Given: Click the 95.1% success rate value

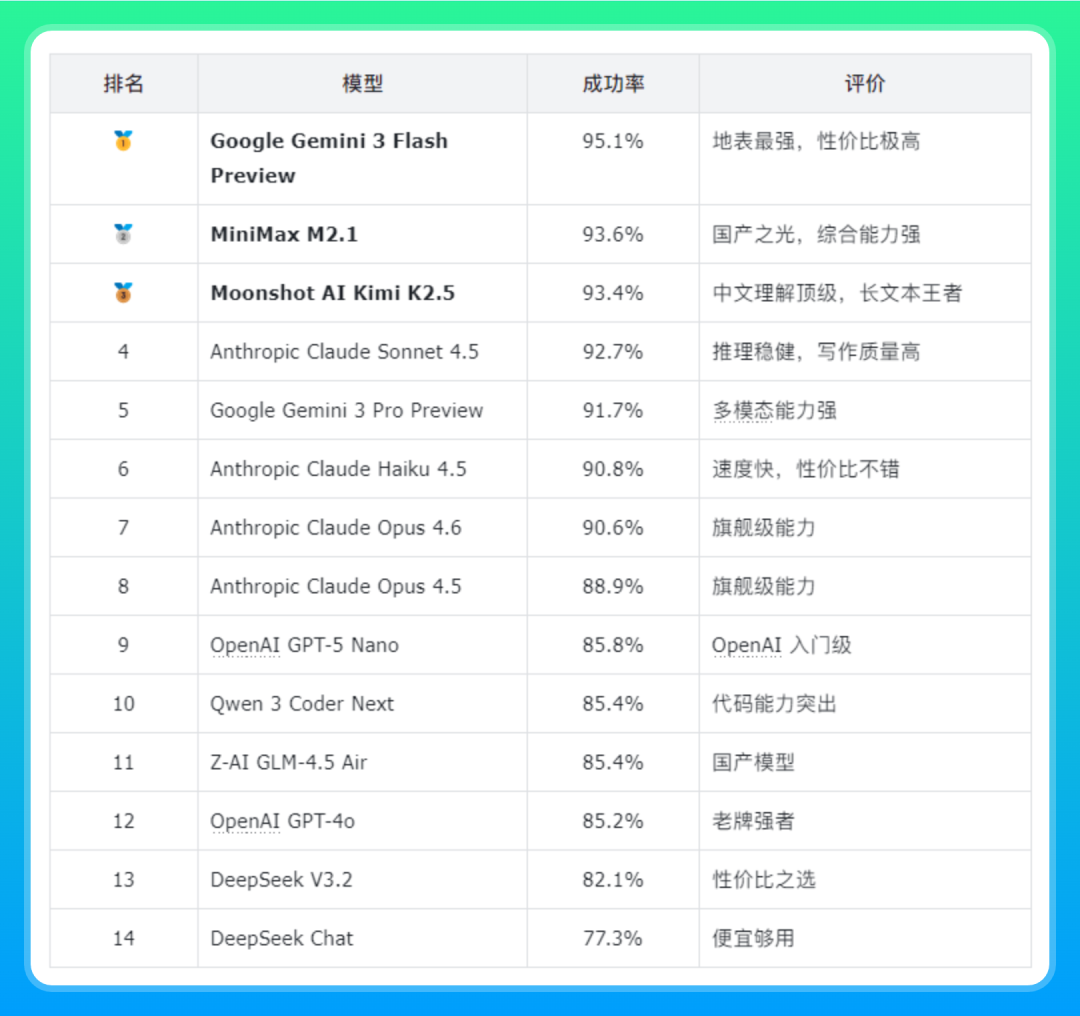Looking at the screenshot, I should (613, 141).
